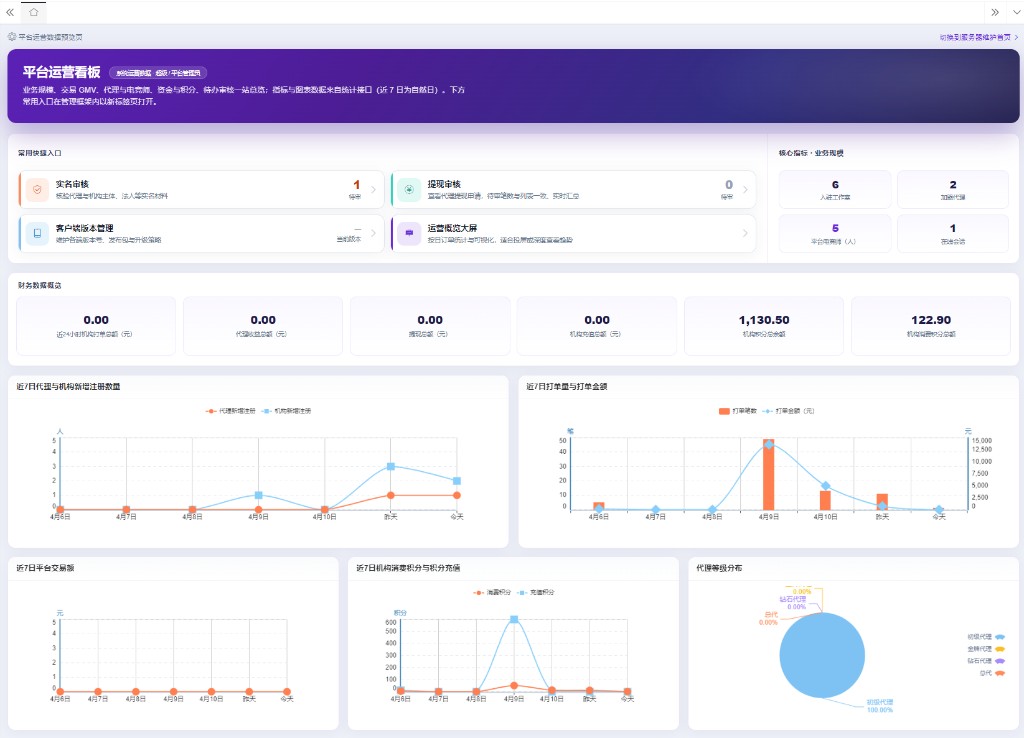Click the double right arrow tab scroller
Screen dimensions: 1024x738
(x=995, y=12)
